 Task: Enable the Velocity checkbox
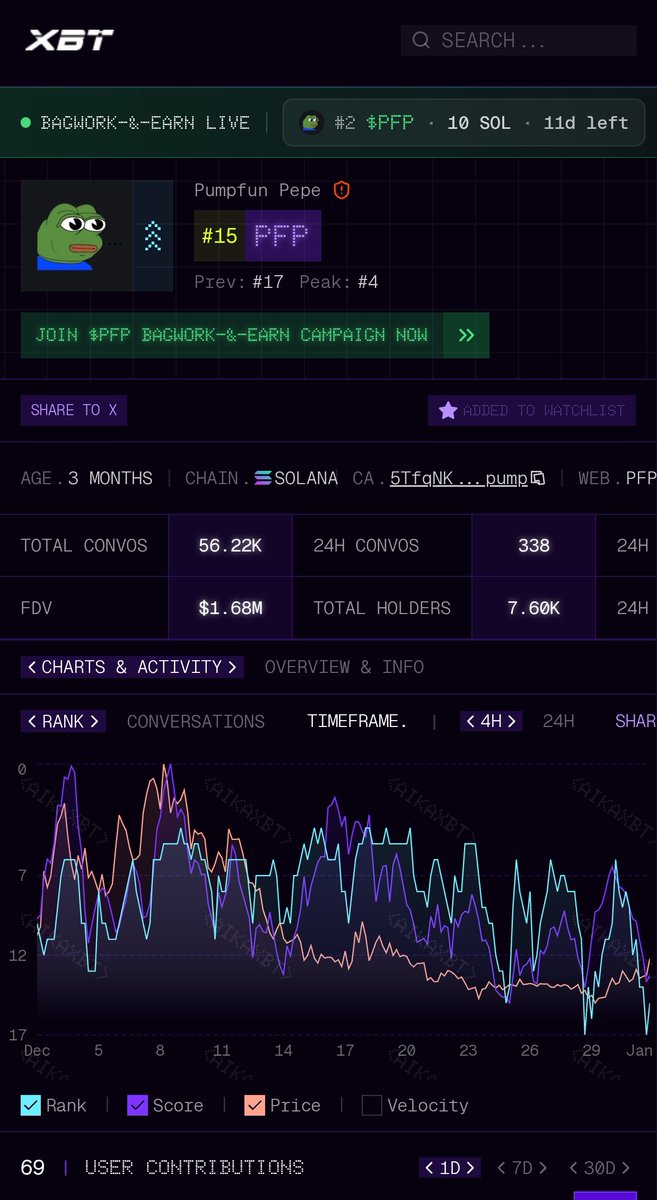pyautogui.click(x=372, y=1105)
